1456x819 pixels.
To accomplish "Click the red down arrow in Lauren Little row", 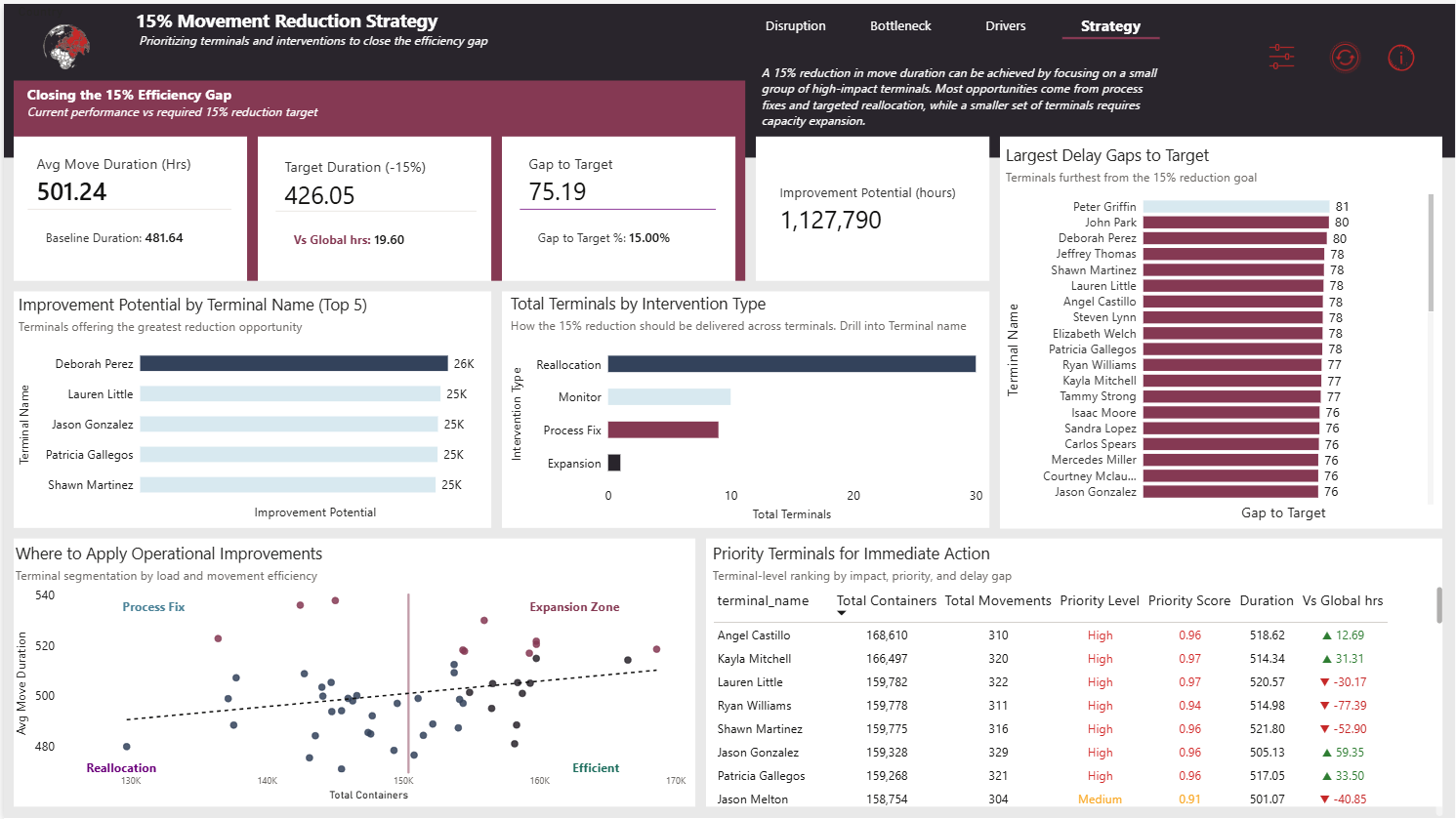I will 1325,682.
